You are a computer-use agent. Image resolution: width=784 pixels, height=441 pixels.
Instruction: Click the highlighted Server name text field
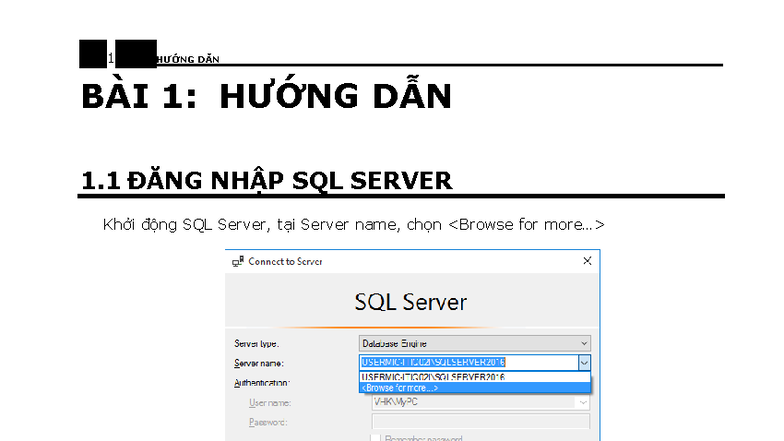(469, 362)
